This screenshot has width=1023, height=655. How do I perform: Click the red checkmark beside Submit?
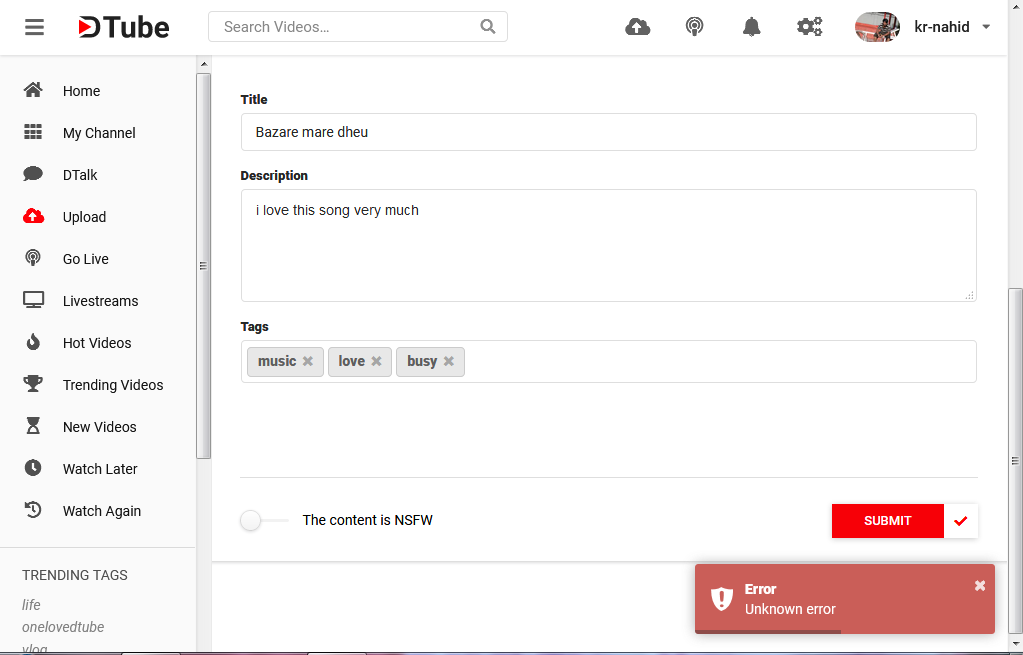(x=960, y=521)
